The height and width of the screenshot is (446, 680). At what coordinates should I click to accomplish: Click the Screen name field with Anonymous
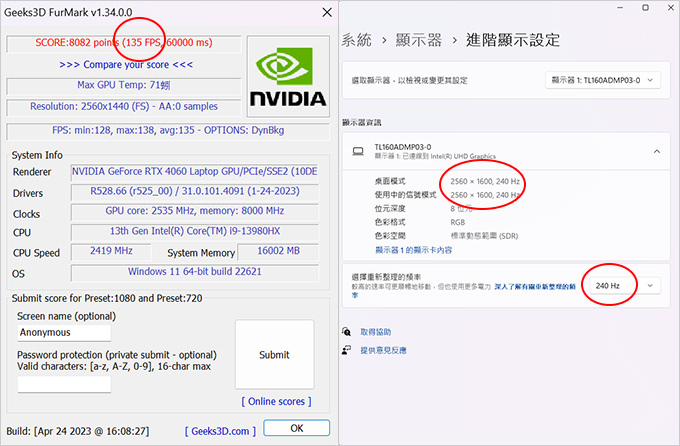tap(64, 332)
